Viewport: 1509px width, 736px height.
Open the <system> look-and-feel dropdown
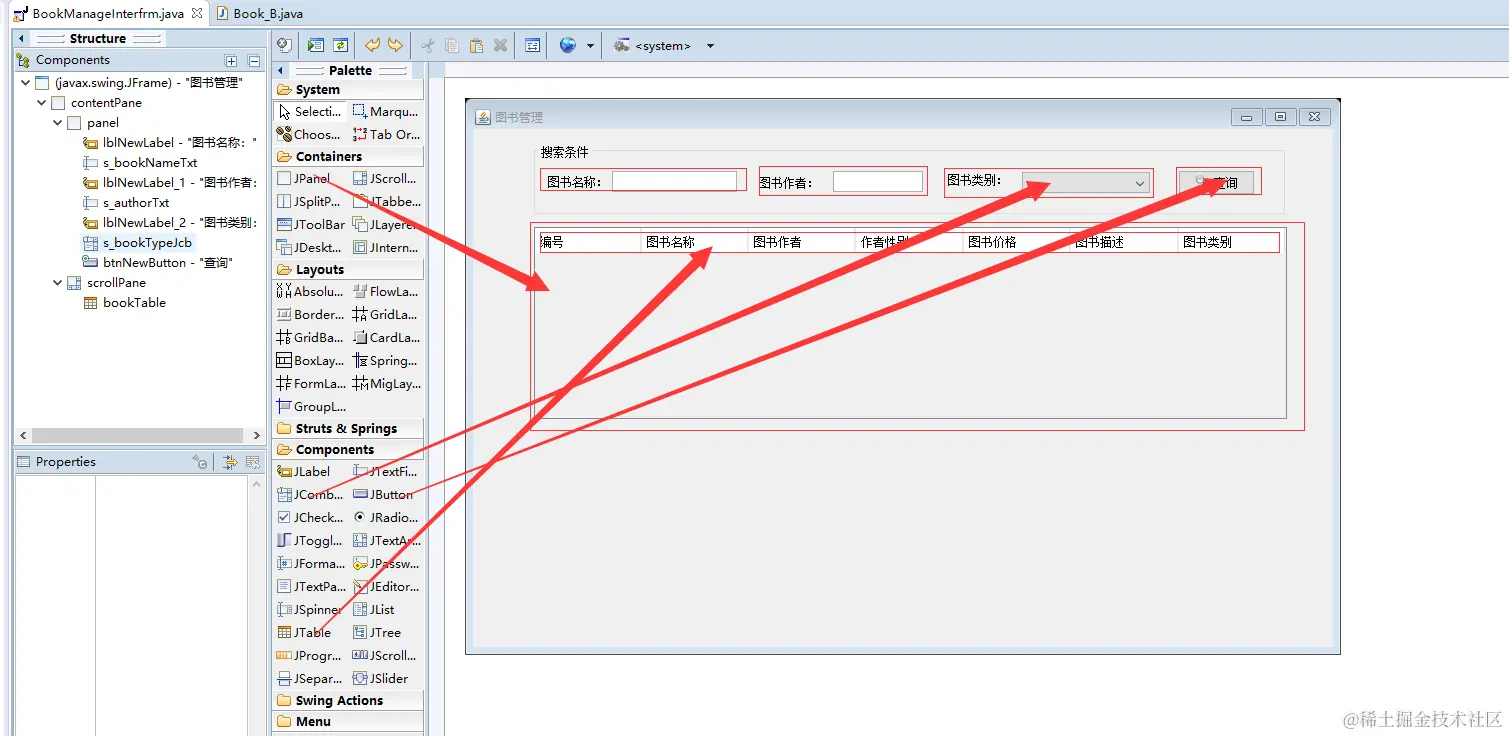(711, 46)
